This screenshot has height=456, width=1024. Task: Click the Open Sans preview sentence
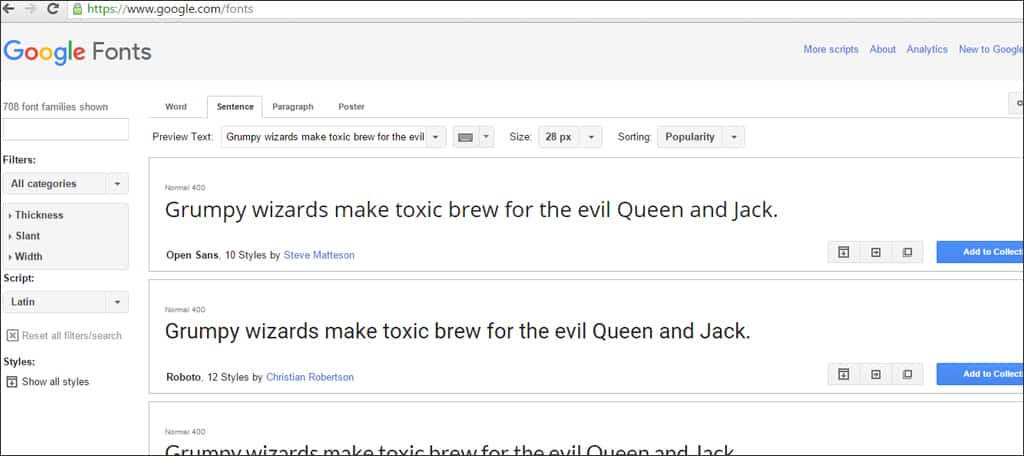[472, 211]
